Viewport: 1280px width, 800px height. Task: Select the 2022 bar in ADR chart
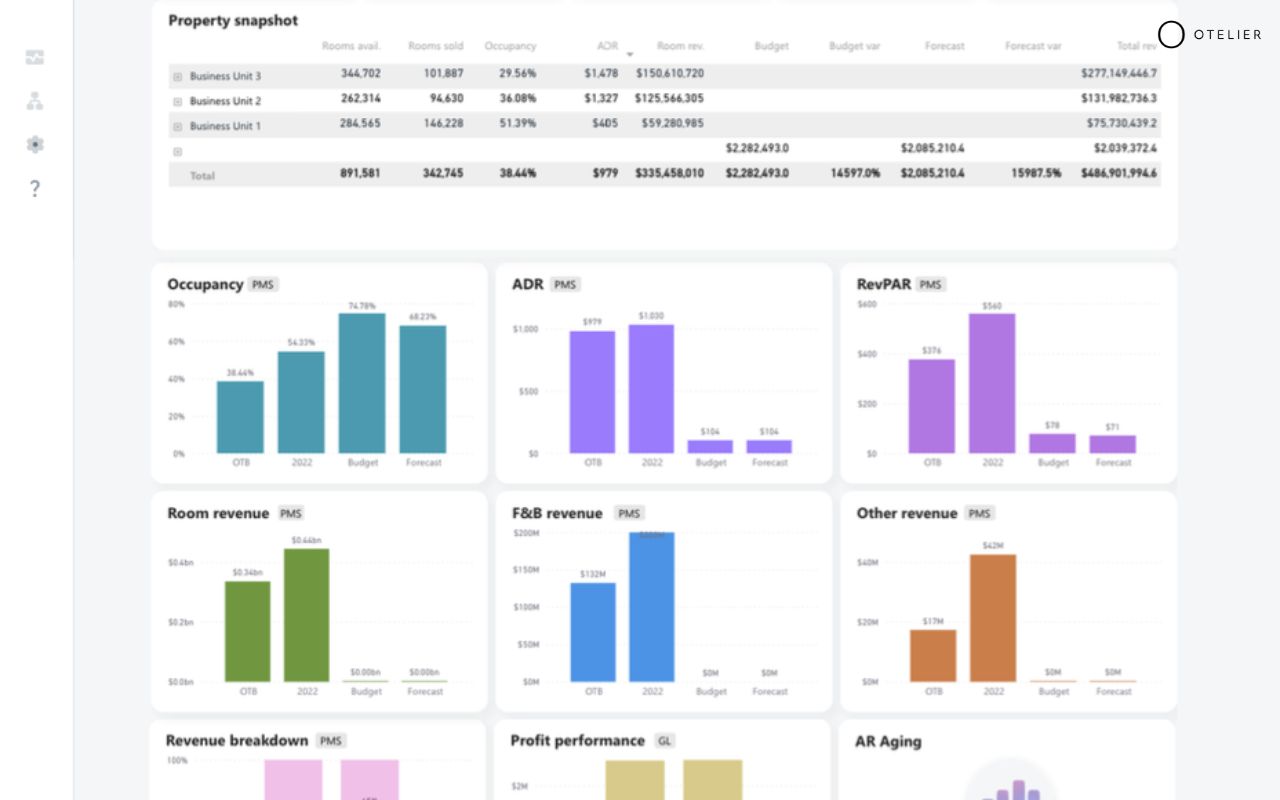[651, 389]
